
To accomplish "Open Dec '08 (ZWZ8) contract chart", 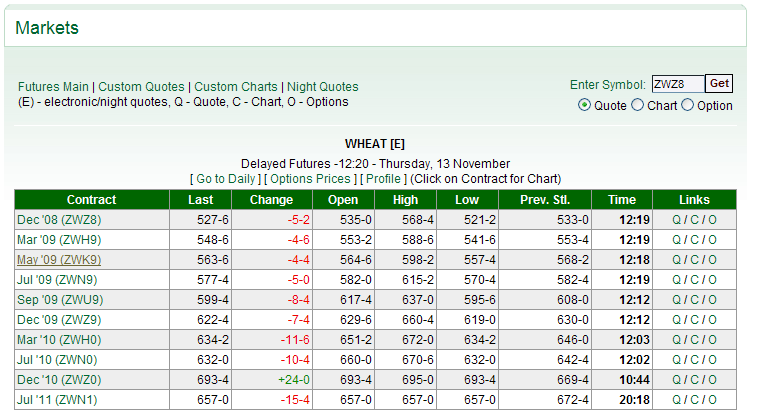I will [59, 220].
